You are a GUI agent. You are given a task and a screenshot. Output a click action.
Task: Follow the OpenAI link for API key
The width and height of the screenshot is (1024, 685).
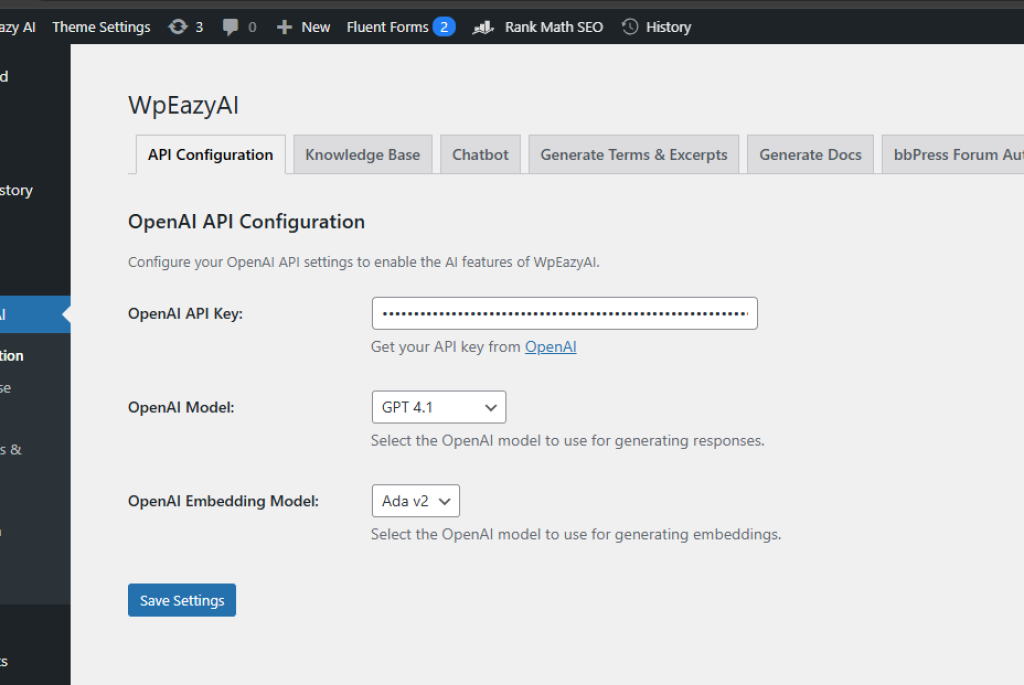[551, 347]
